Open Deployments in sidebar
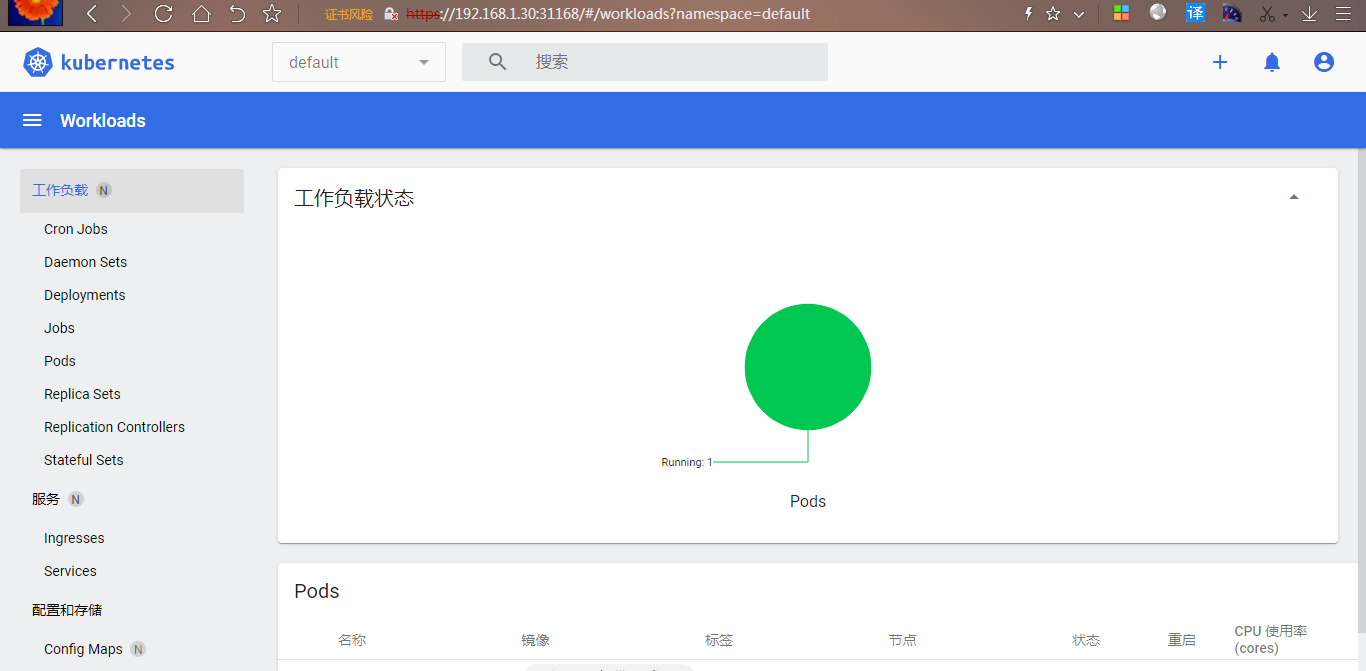 85,295
